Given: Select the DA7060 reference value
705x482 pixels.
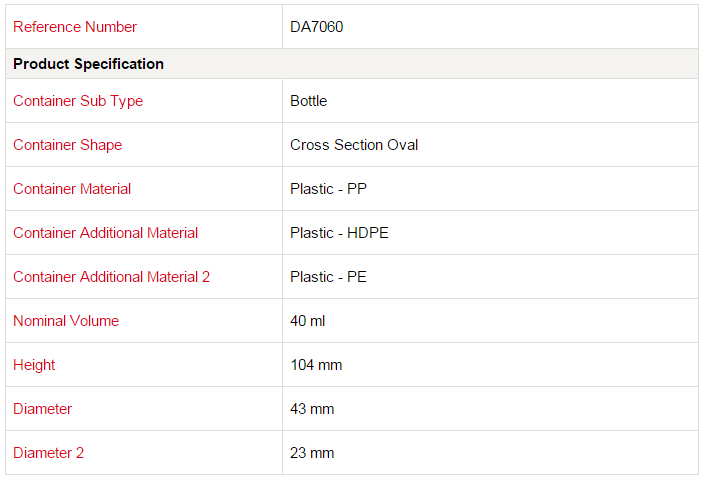Looking at the screenshot, I should click(317, 27).
